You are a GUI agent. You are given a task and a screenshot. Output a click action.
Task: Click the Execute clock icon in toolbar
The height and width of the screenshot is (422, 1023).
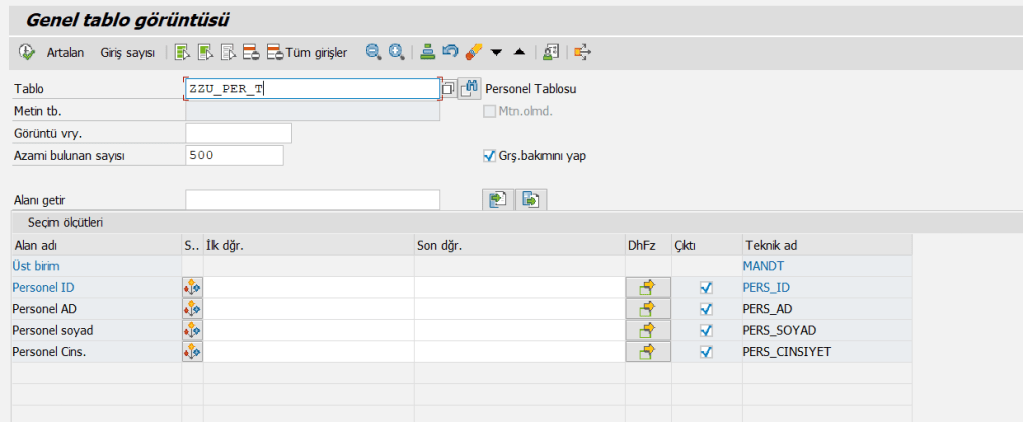point(27,52)
